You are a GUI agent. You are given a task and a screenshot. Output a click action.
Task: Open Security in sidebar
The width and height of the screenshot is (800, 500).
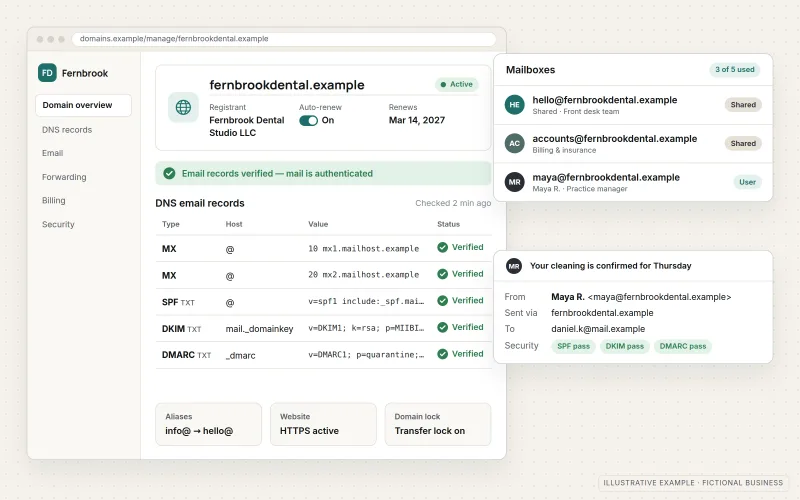(x=58, y=224)
